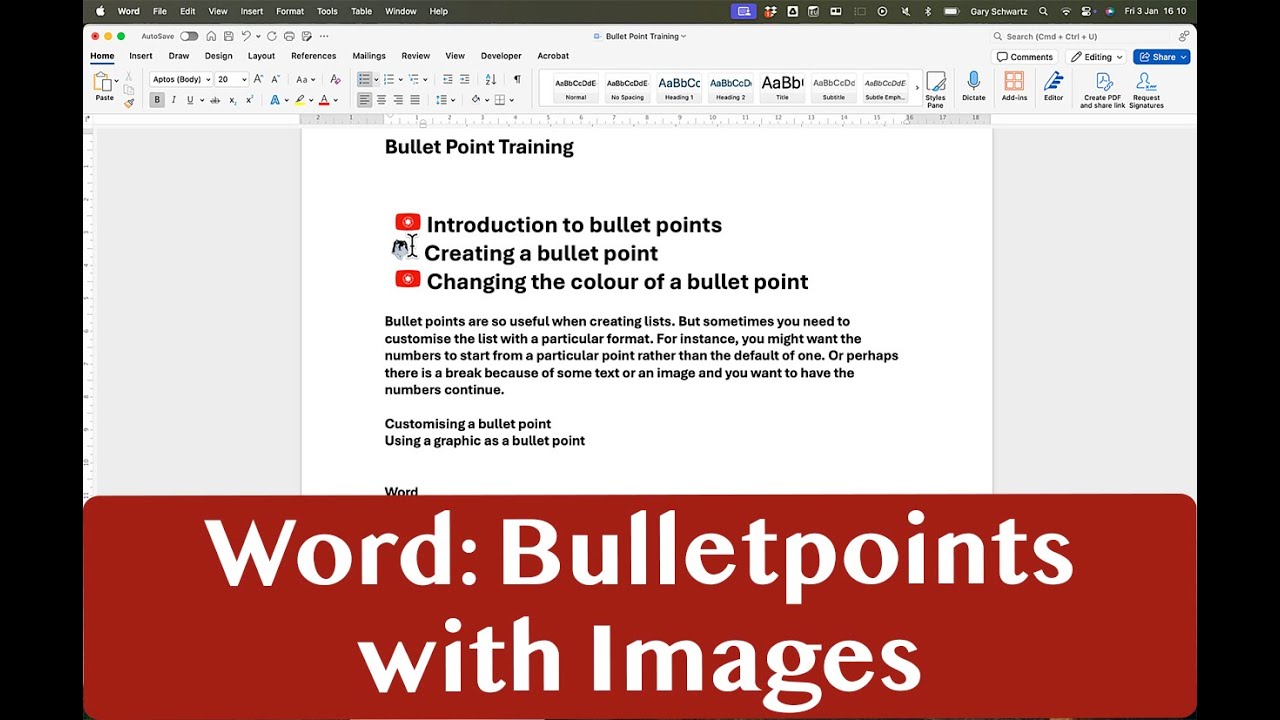Select the Subscript formatting icon
Viewport: 1280px width, 720px height.
(233, 100)
